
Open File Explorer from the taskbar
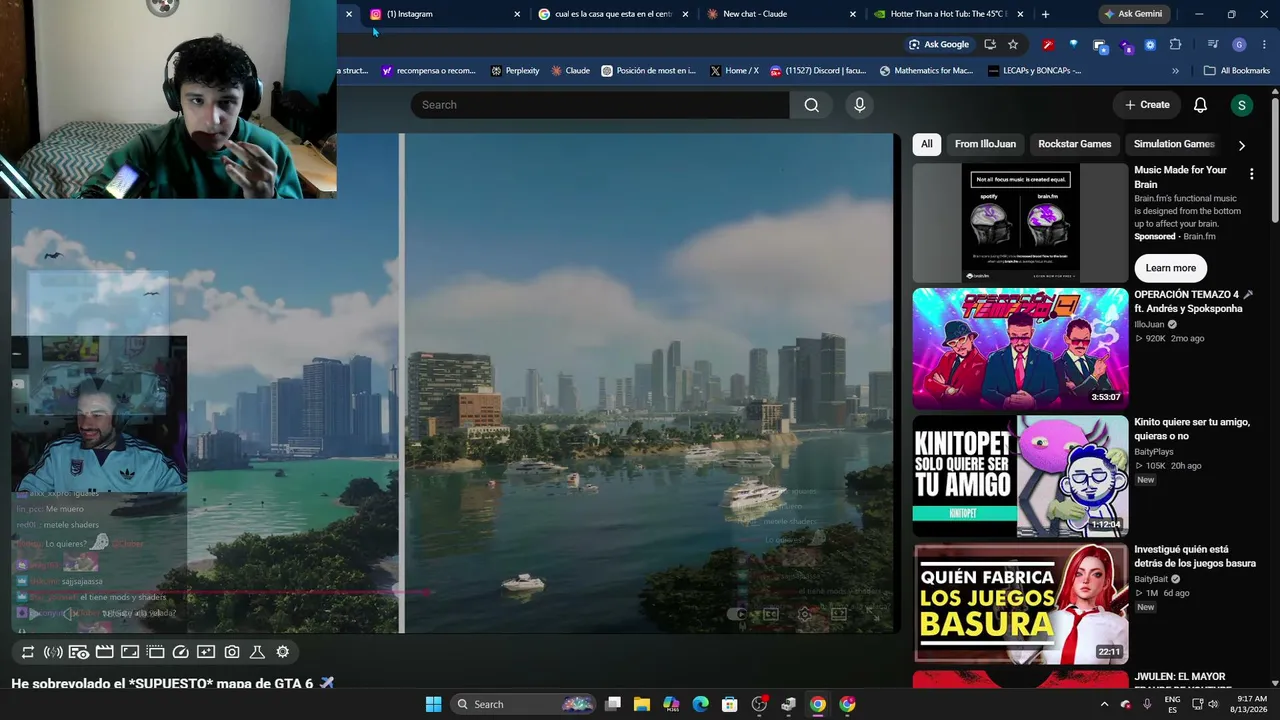[642, 704]
